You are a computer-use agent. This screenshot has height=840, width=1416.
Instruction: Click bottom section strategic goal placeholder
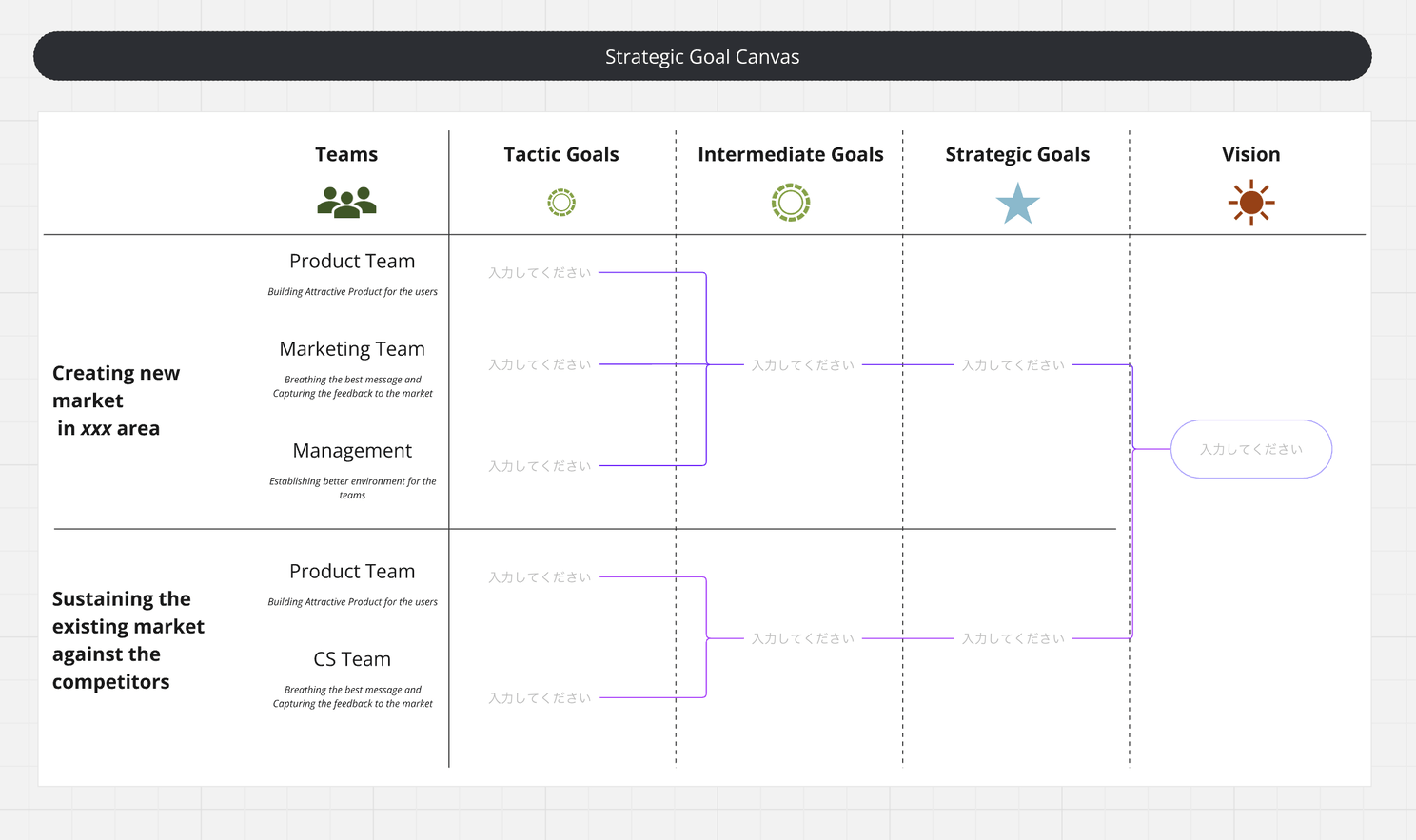click(1013, 638)
